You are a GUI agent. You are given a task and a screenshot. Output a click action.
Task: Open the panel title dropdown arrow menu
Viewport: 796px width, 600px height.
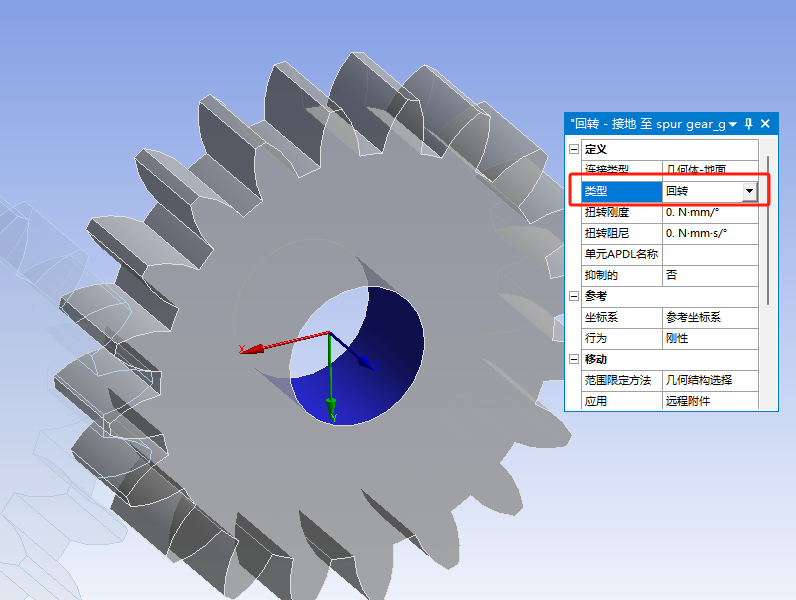pyautogui.click(x=733, y=124)
